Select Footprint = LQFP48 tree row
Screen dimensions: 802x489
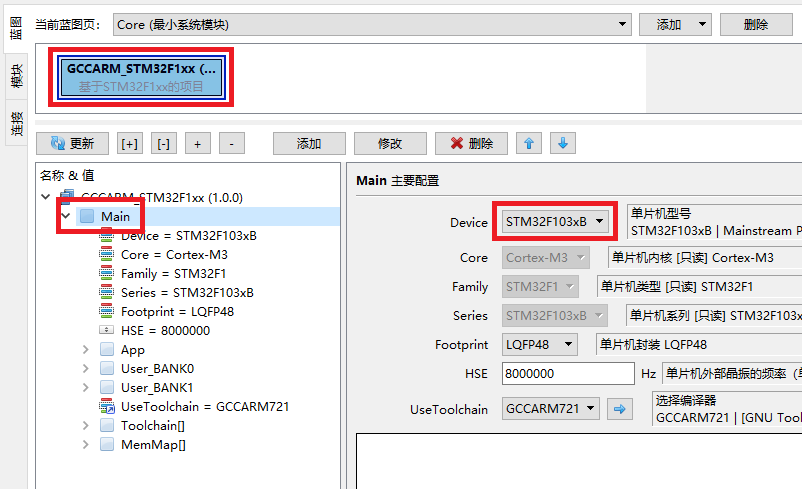pyautogui.click(x=177, y=312)
